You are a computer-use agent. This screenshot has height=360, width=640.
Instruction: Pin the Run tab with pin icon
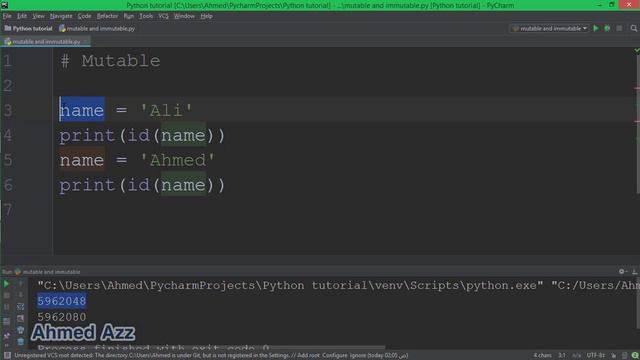pos(6,336)
